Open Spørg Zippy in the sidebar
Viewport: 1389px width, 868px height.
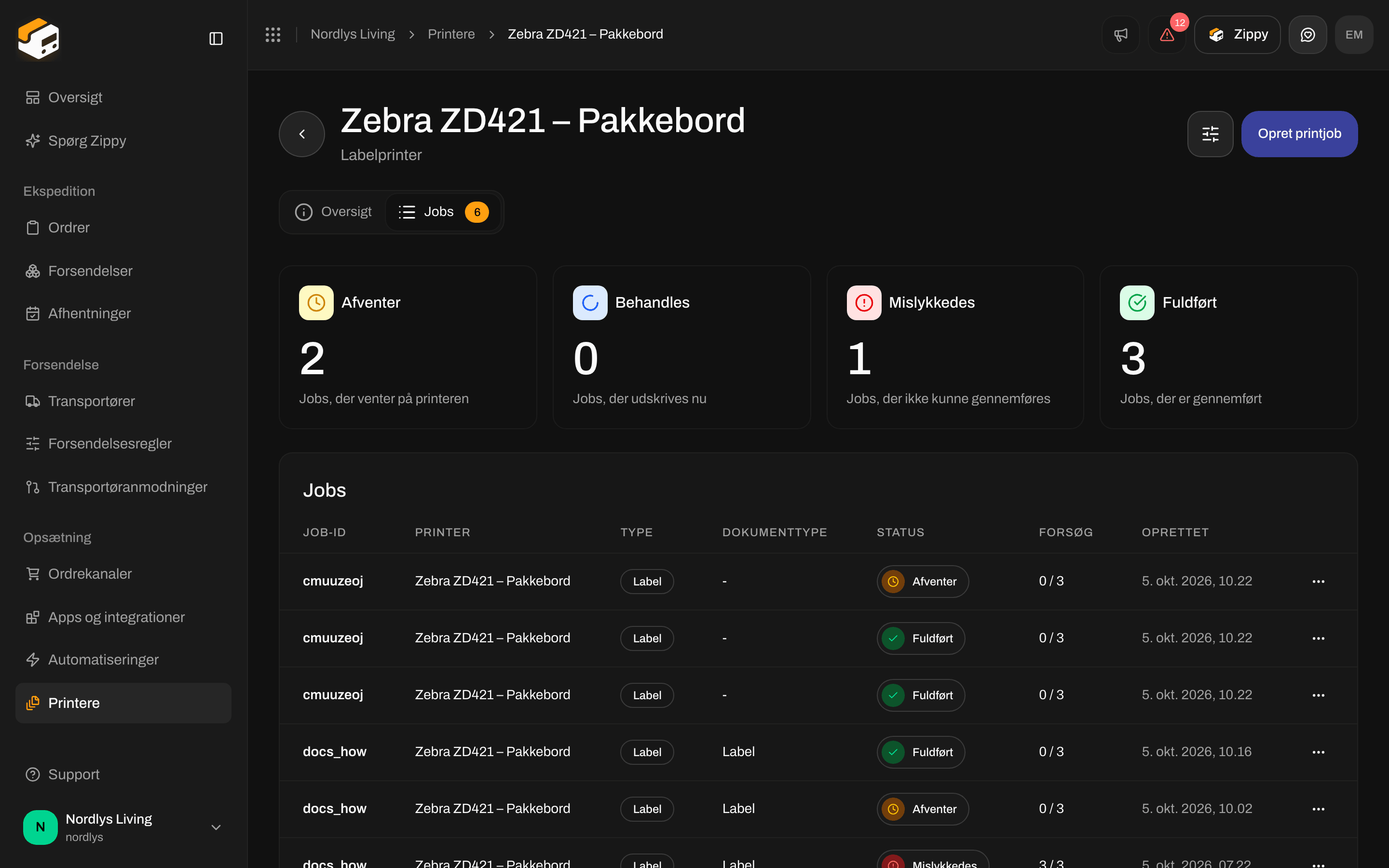(x=123, y=141)
